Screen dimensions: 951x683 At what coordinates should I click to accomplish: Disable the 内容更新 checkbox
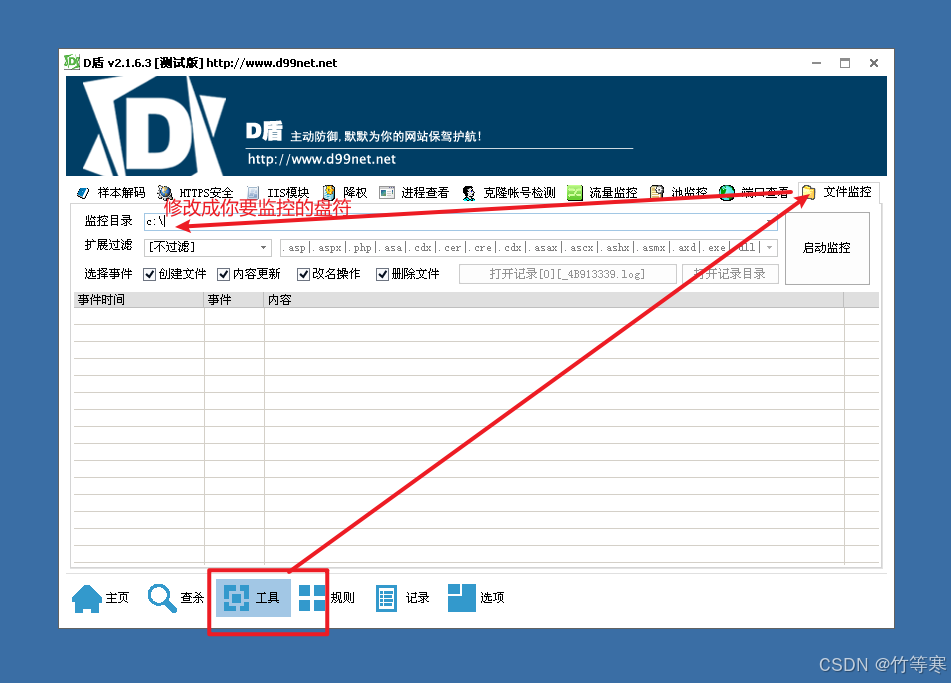pos(224,273)
